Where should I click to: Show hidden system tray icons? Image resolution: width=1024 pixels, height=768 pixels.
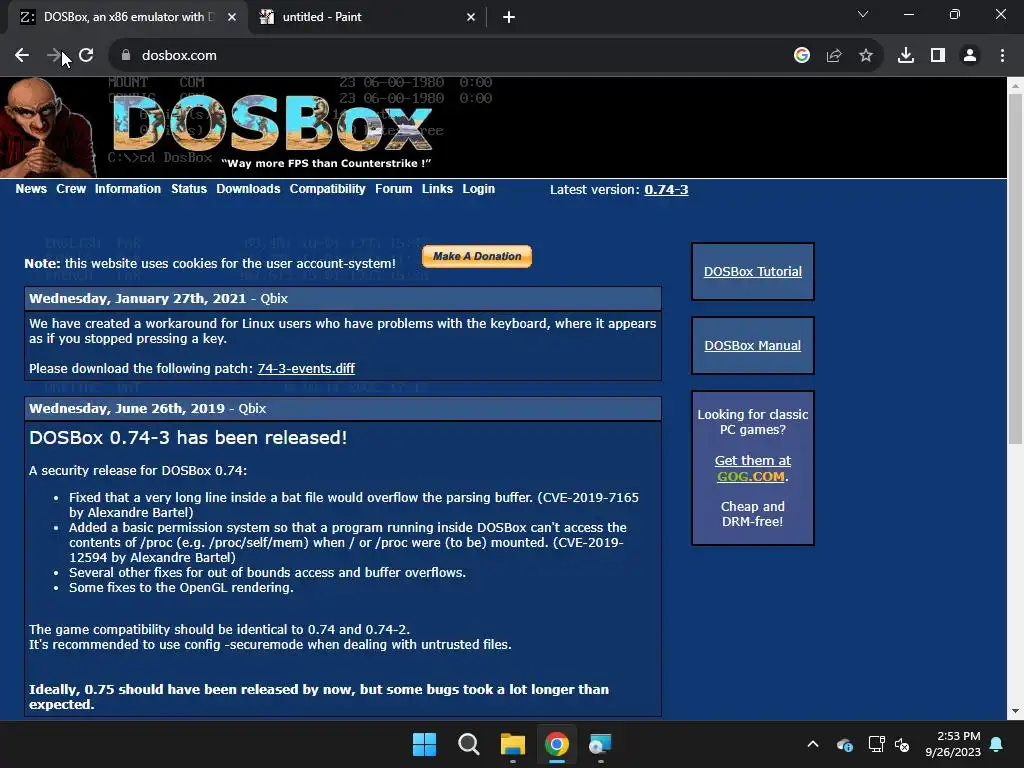813,744
